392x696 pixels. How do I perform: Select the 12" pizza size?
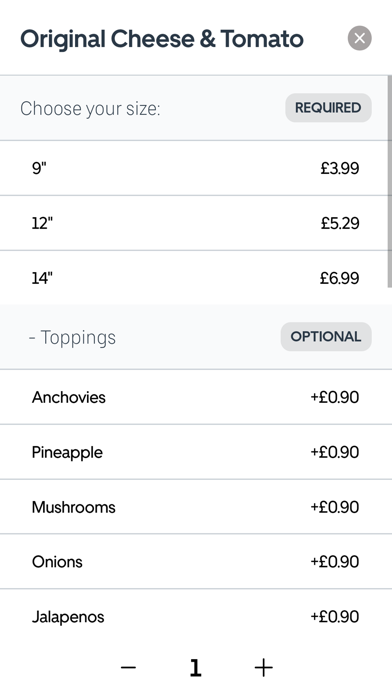pyautogui.click(x=194, y=223)
